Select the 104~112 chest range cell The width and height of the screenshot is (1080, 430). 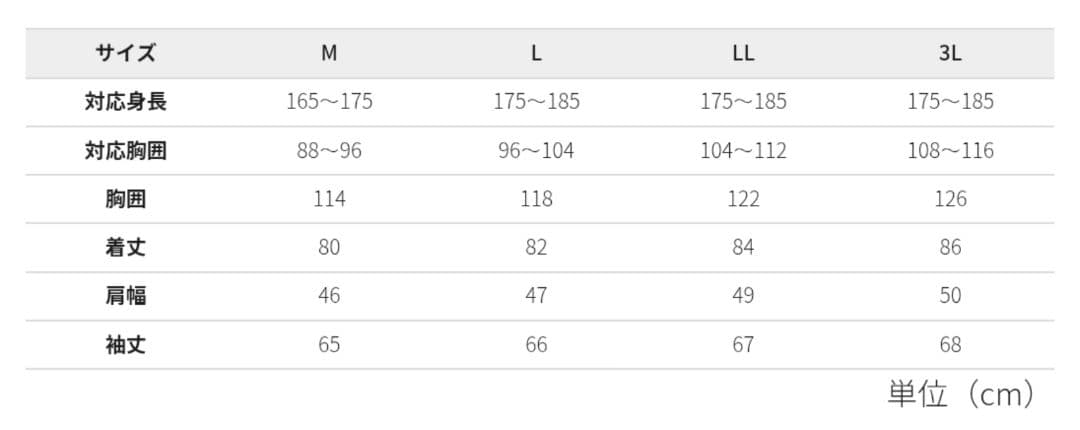[x=743, y=151]
